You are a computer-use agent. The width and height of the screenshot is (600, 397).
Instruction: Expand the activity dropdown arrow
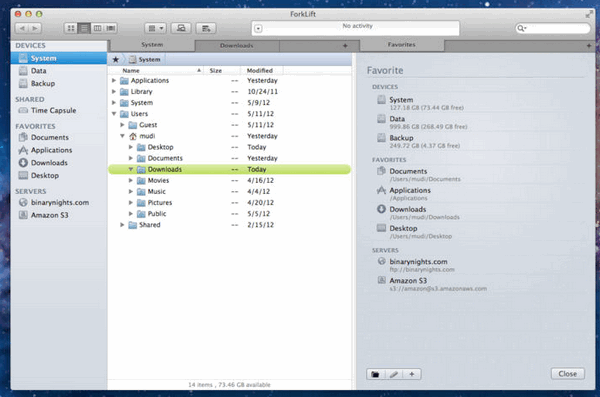258,29
